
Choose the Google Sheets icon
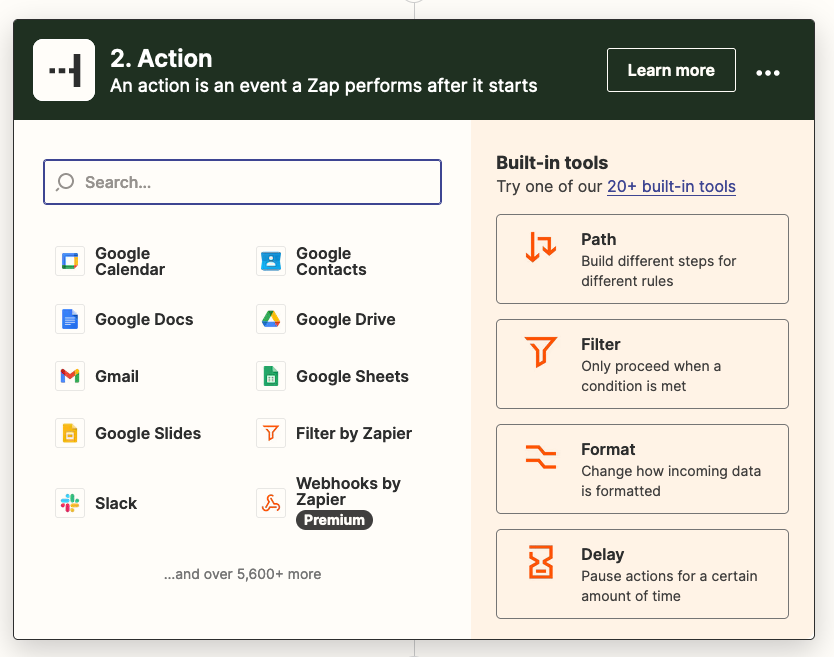[x=271, y=376]
